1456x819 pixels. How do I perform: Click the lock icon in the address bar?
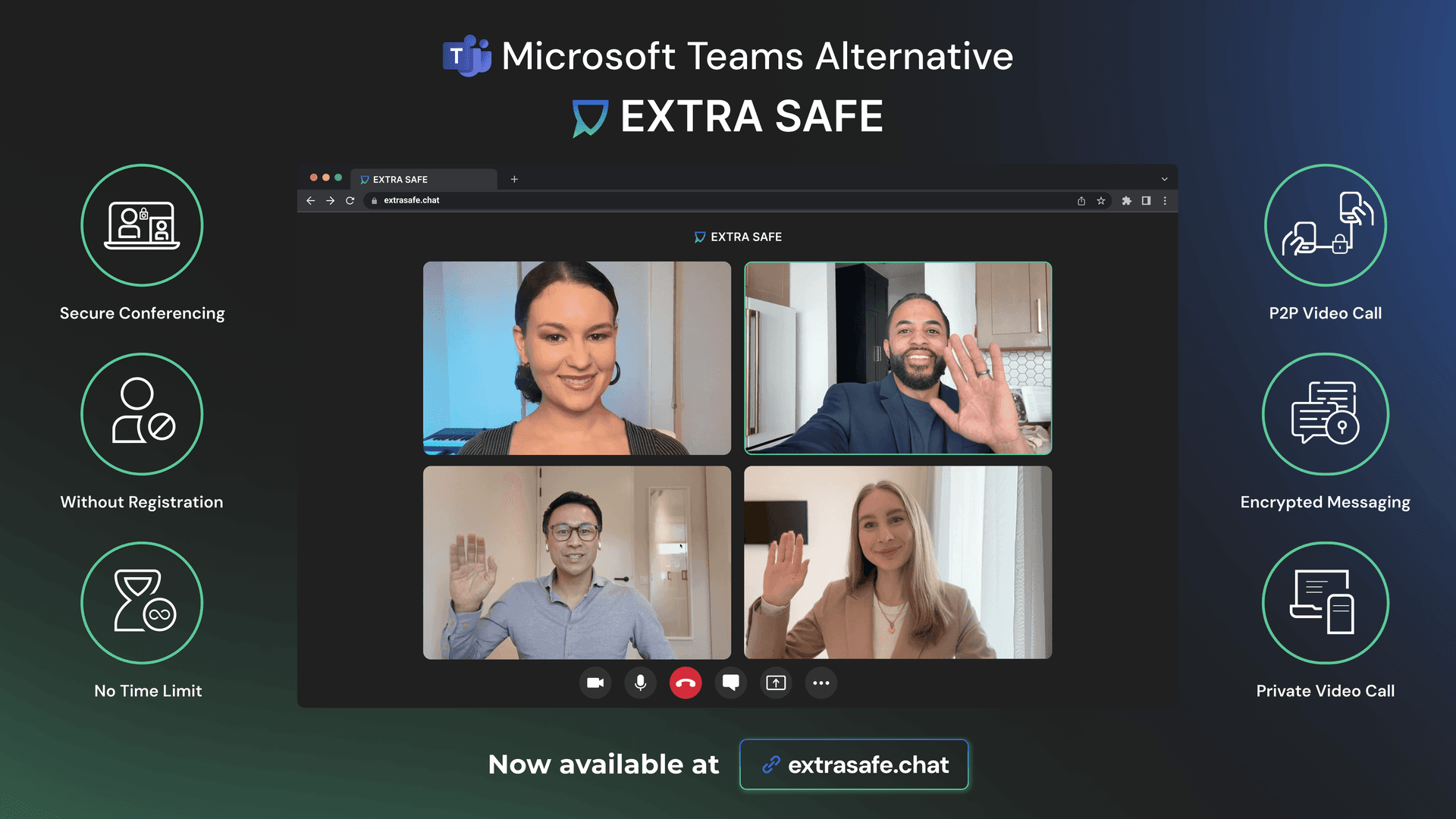coord(374,200)
